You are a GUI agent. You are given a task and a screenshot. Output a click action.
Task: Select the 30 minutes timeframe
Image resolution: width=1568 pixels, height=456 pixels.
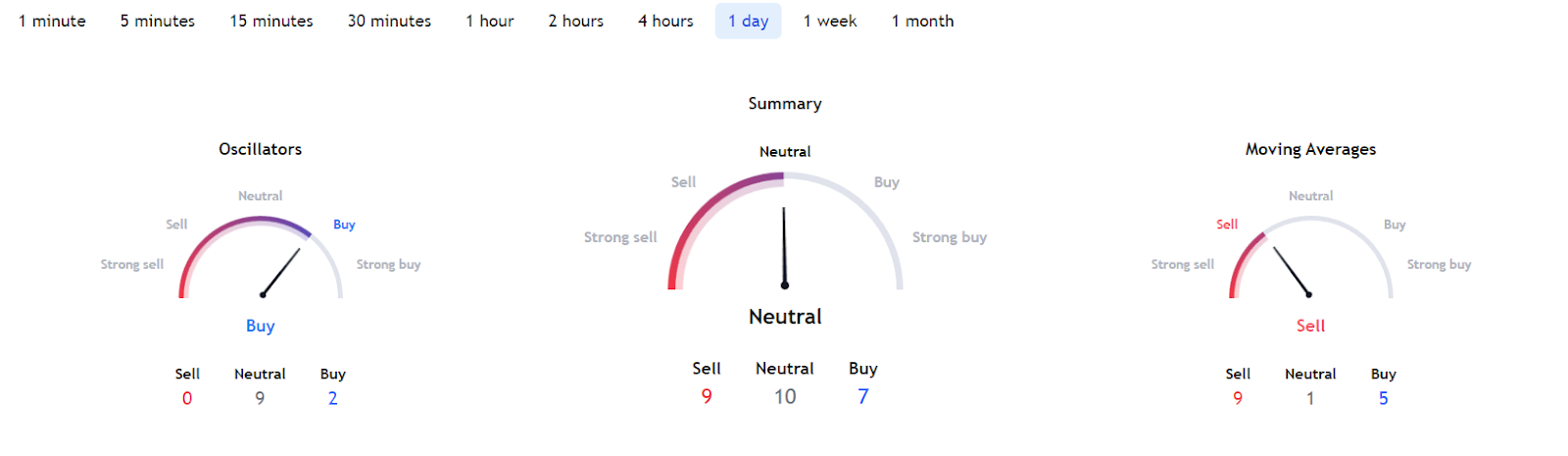[x=389, y=21]
